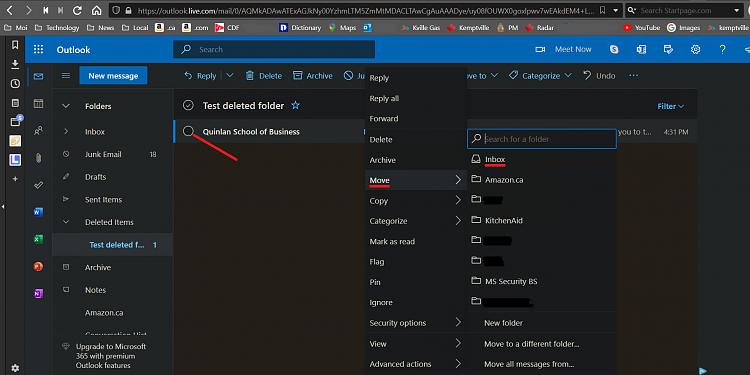
Task: Click the browser back arrow
Action: pos(11,10)
